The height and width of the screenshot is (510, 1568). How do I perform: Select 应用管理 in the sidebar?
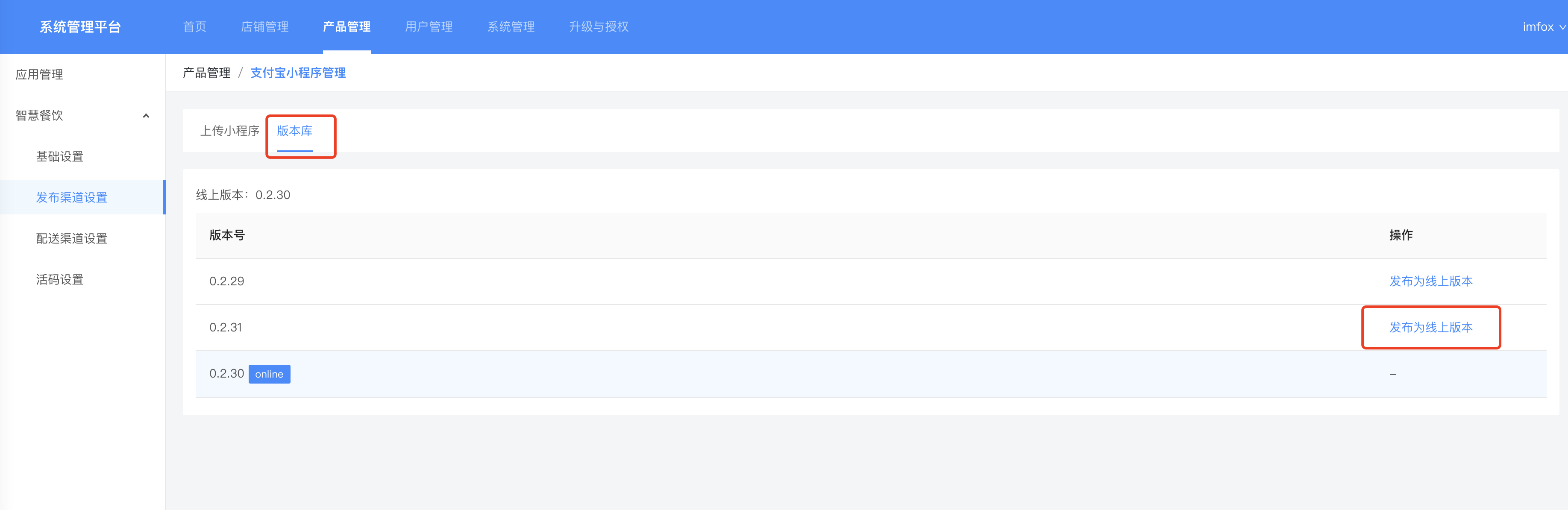pos(40,74)
